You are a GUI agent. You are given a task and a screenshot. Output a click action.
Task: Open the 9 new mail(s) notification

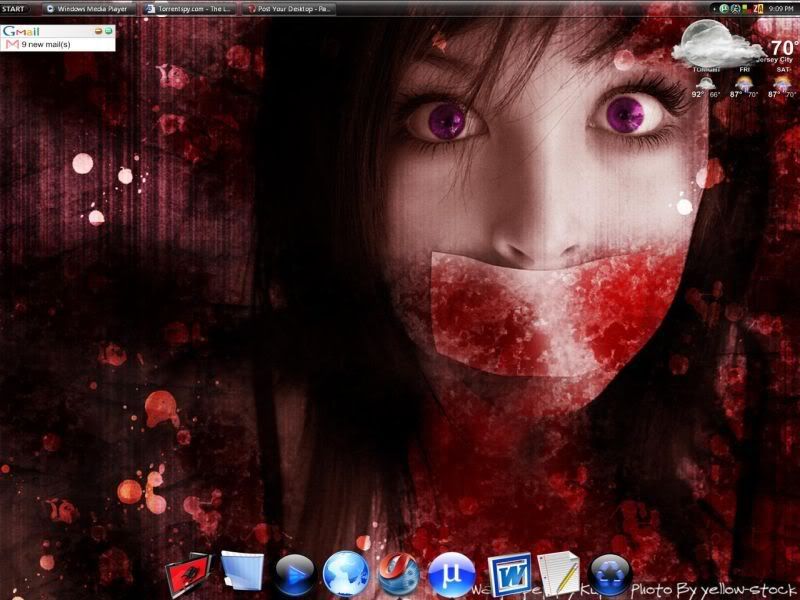point(46,44)
